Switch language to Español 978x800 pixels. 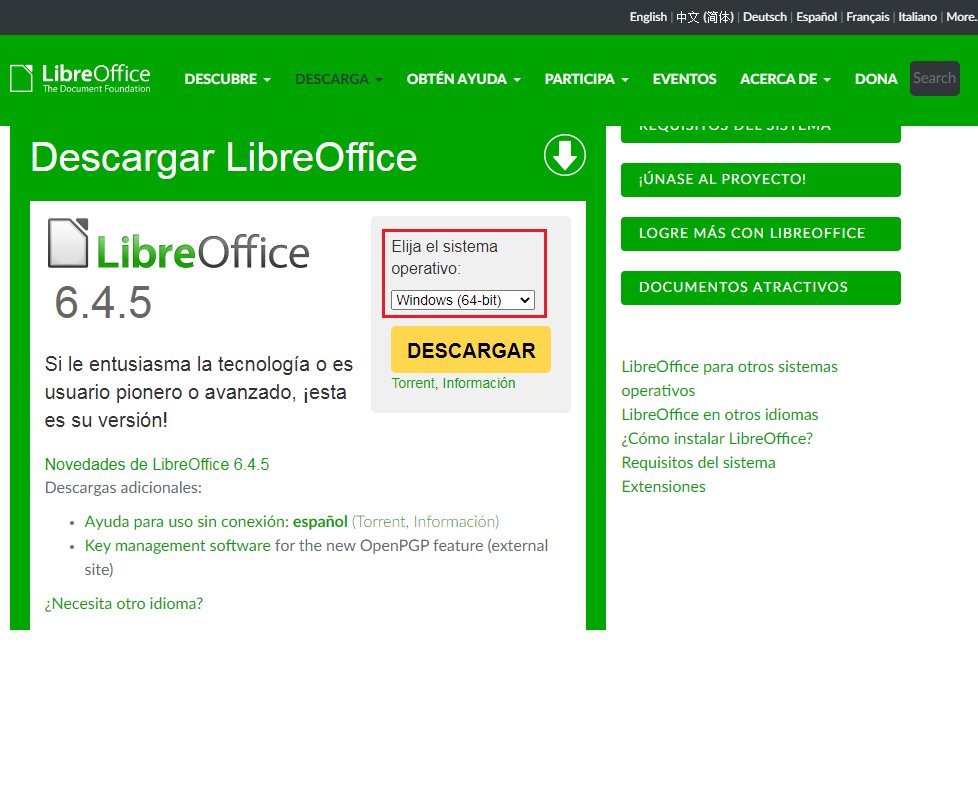click(816, 17)
